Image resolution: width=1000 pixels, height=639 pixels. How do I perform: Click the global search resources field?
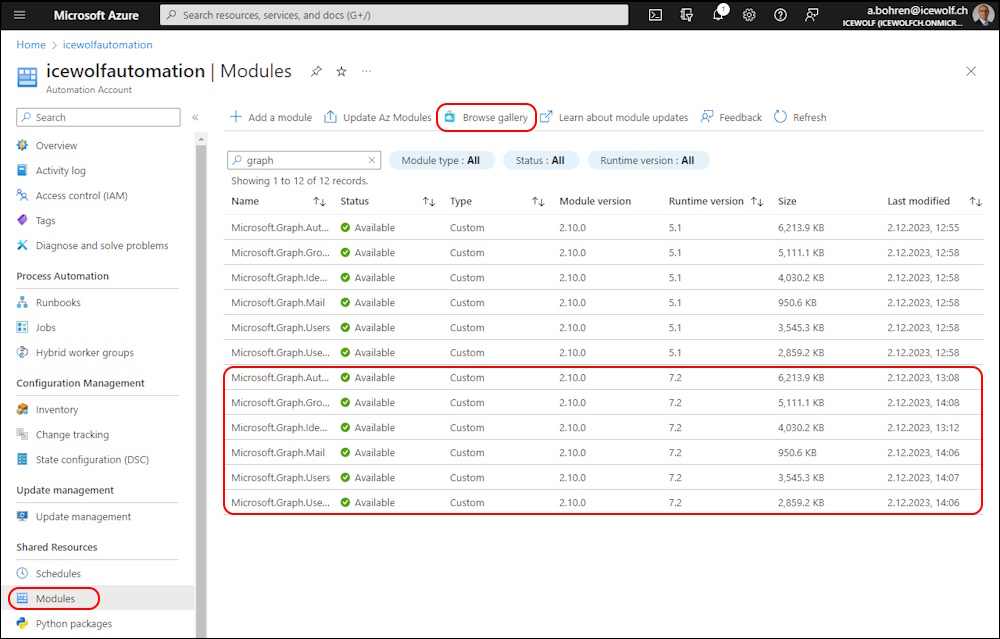pos(394,15)
